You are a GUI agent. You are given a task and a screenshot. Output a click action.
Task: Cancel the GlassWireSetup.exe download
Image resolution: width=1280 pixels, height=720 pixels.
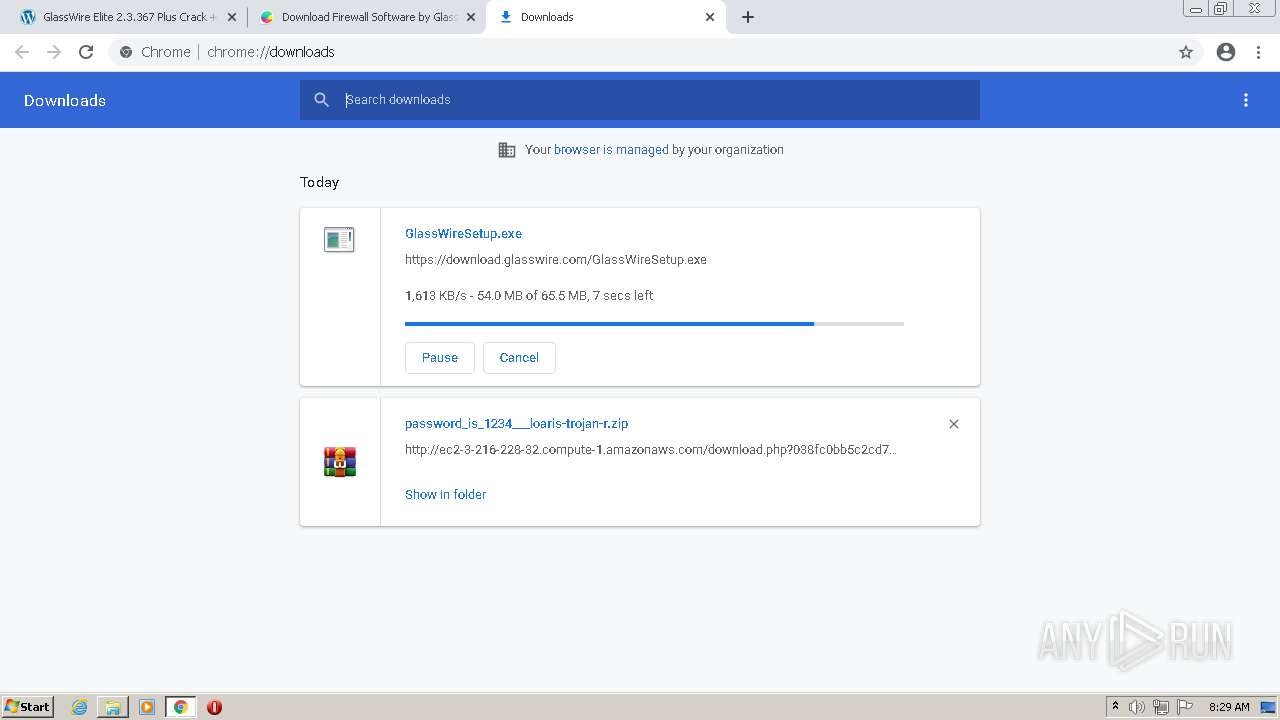tap(519, 358)
